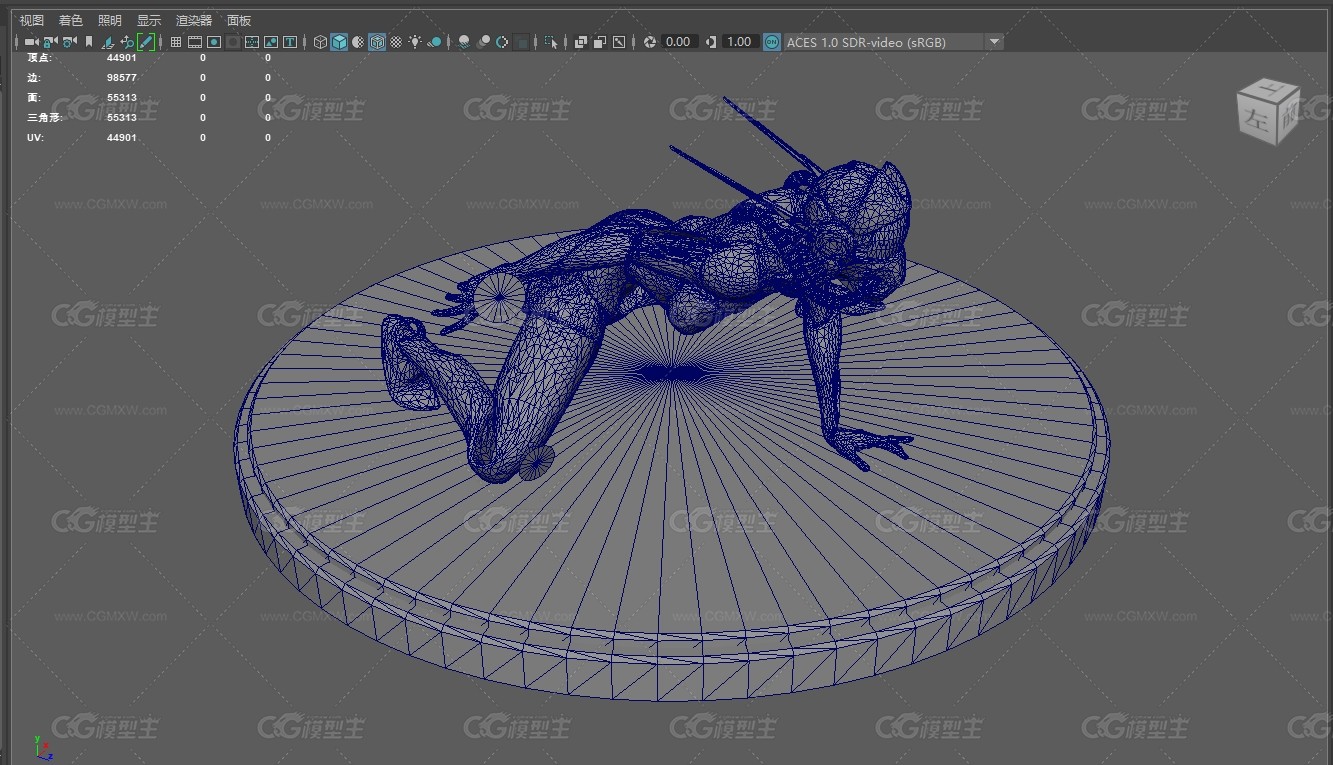Image resolution: width=1333 pixels, height=765 pixels.
Task: Open the Camera Attributes icon
Action: (69, 42)
